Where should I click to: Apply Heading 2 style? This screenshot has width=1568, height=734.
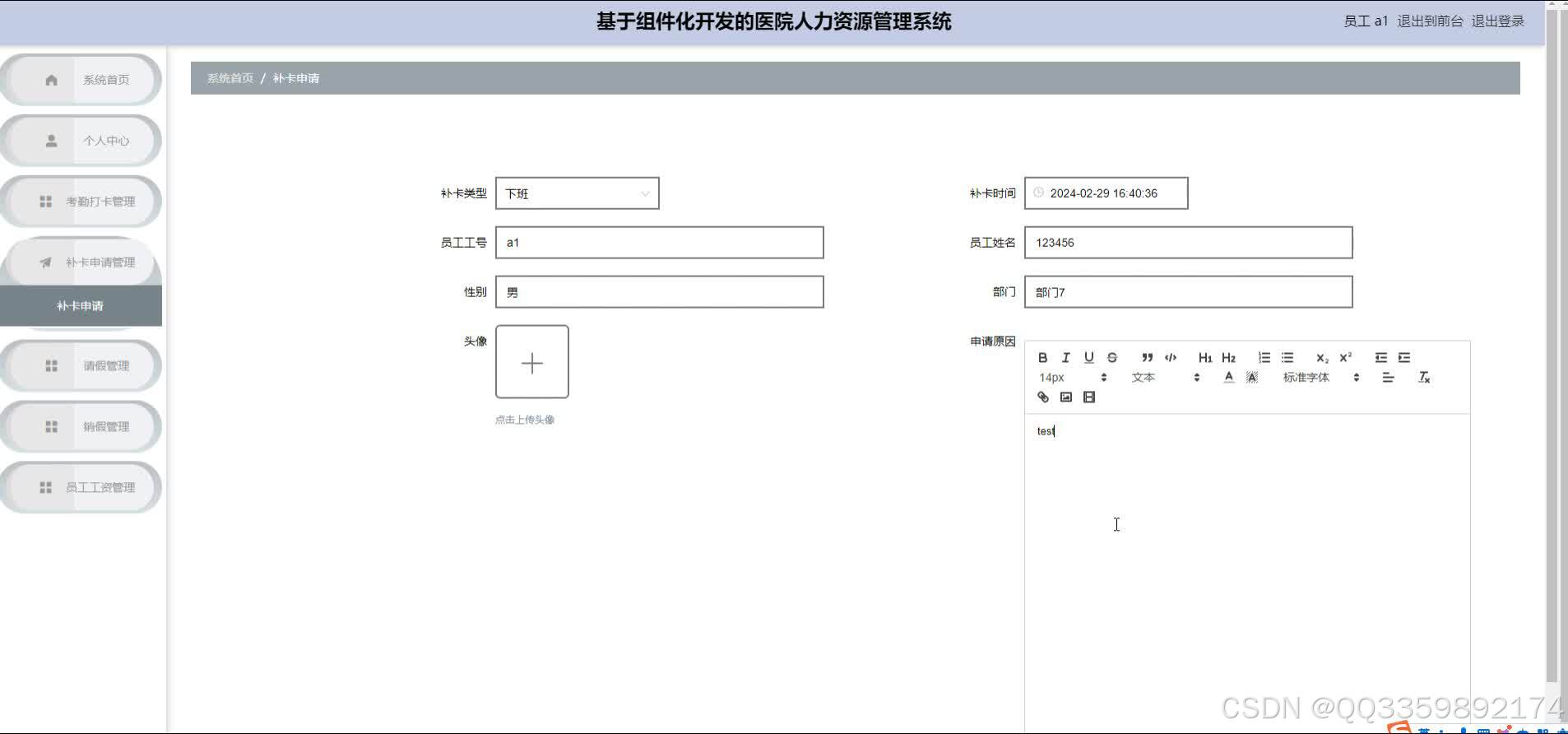coord(1228,358)
